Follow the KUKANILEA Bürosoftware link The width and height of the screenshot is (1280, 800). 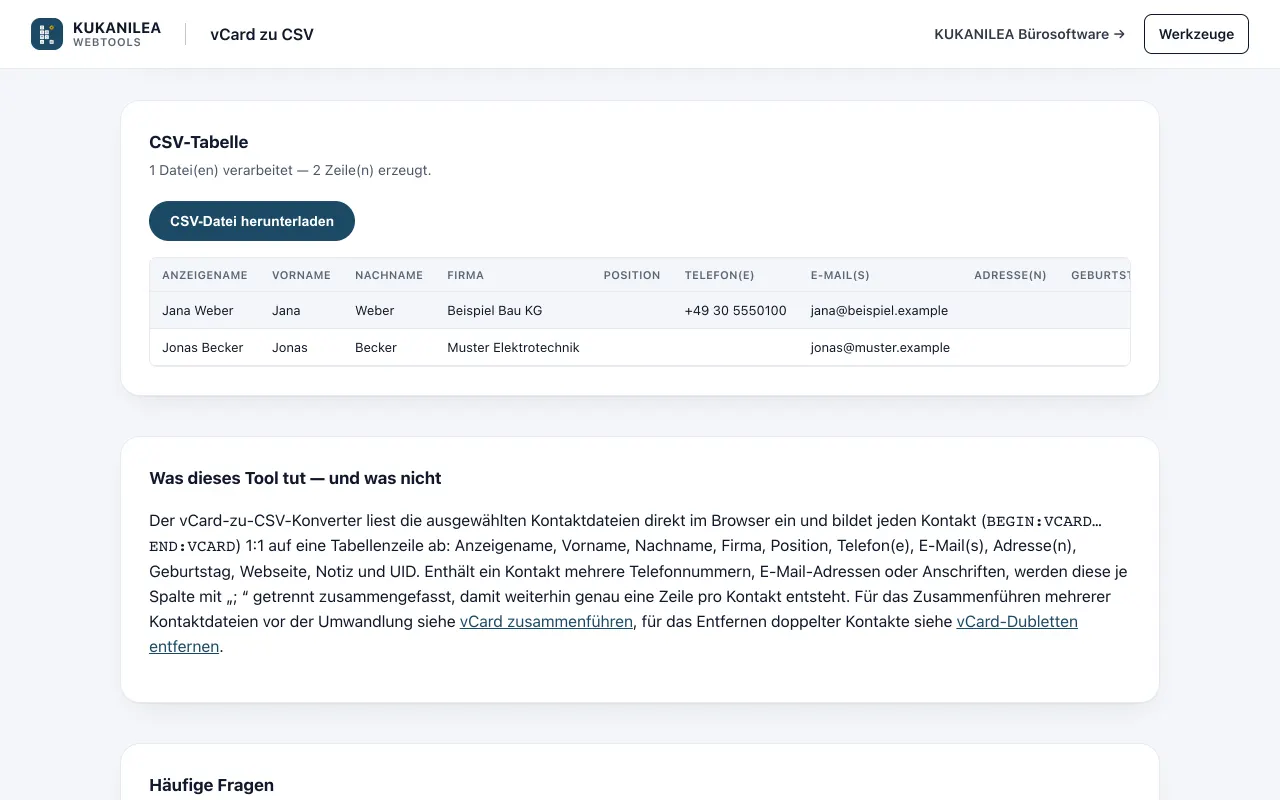1029,34
